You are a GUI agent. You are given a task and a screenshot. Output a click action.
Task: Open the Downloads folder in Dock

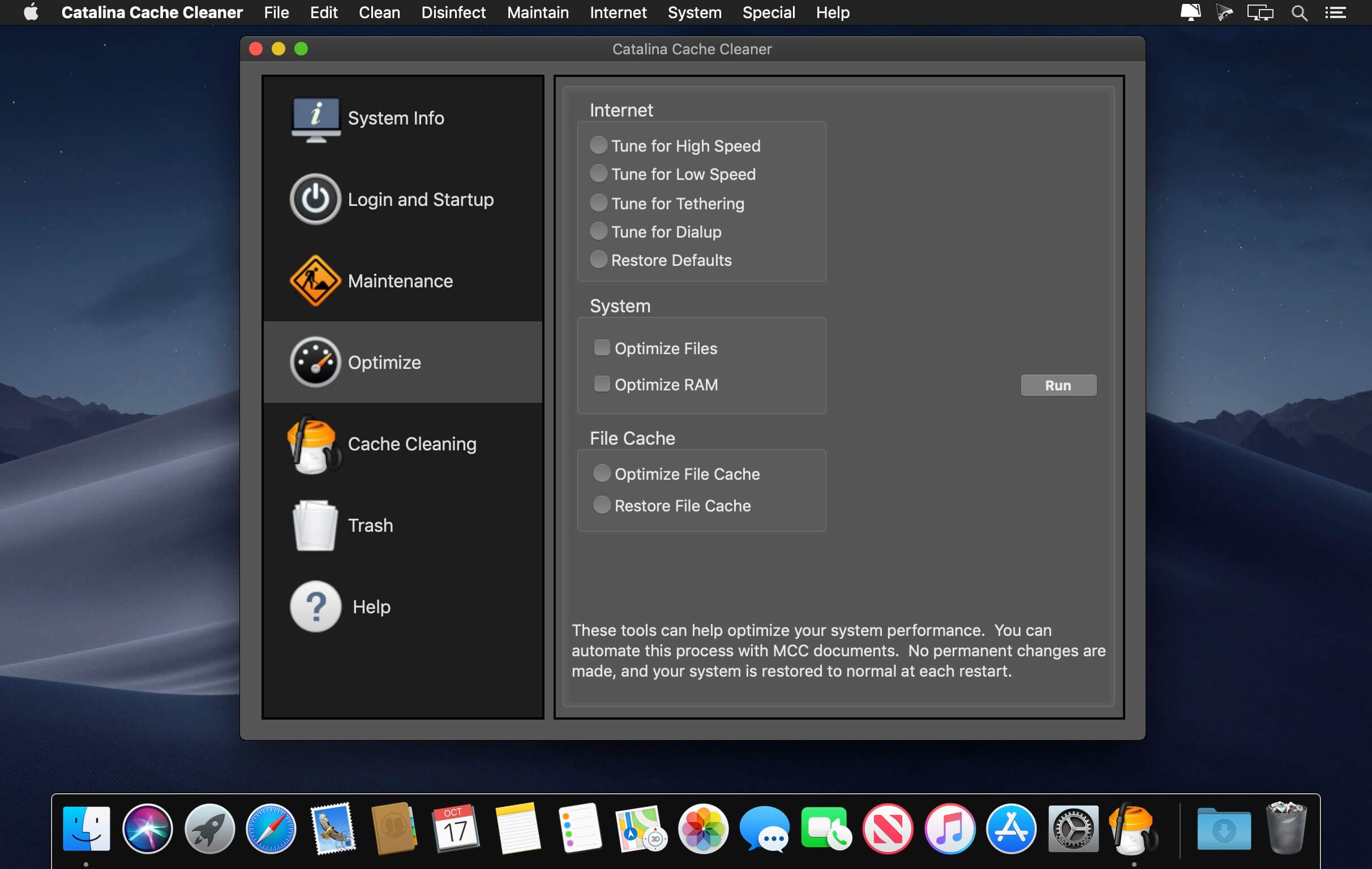click(x=1224, y=829)
